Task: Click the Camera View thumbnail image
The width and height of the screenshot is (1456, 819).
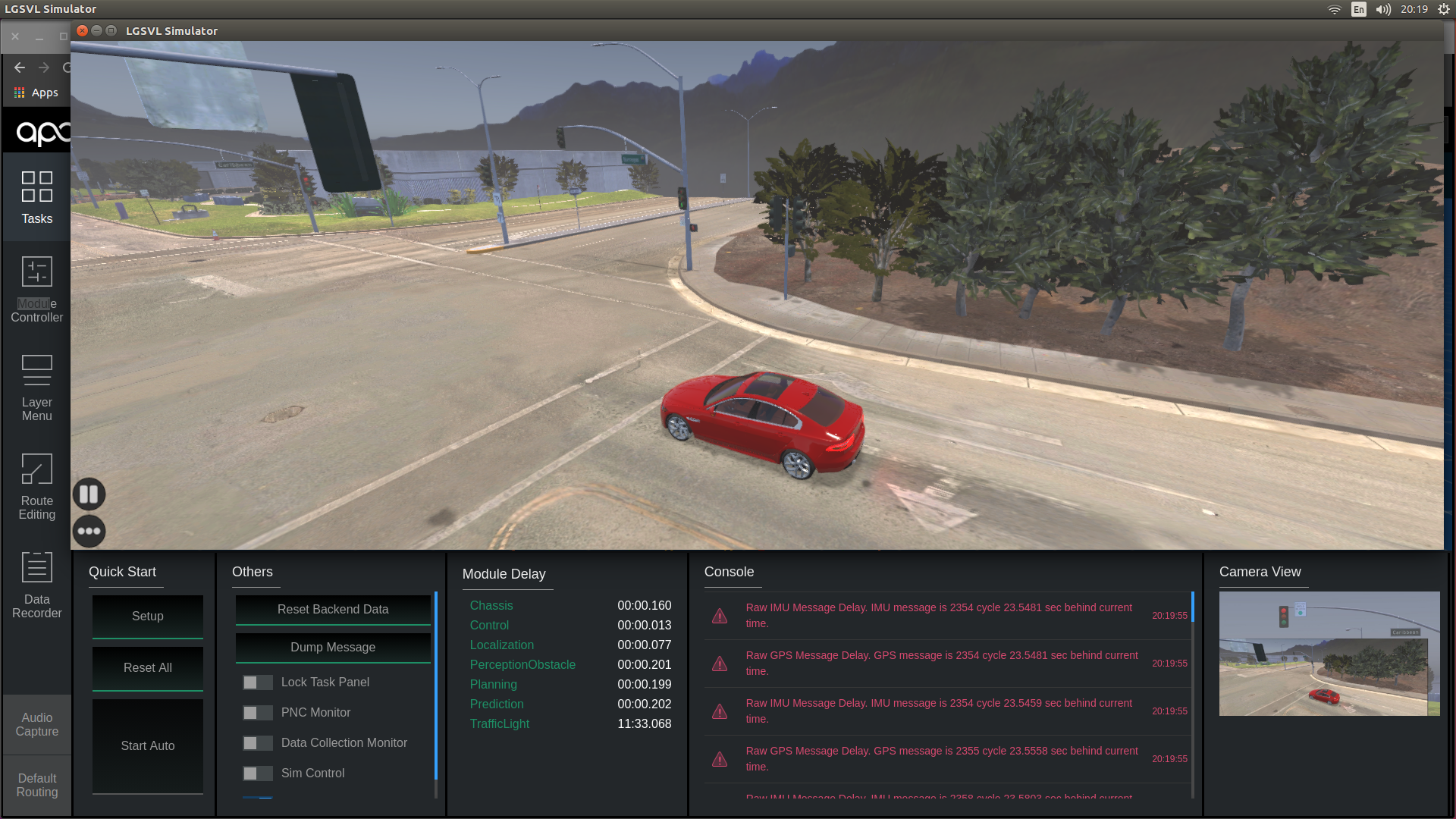Action: 1329,654
